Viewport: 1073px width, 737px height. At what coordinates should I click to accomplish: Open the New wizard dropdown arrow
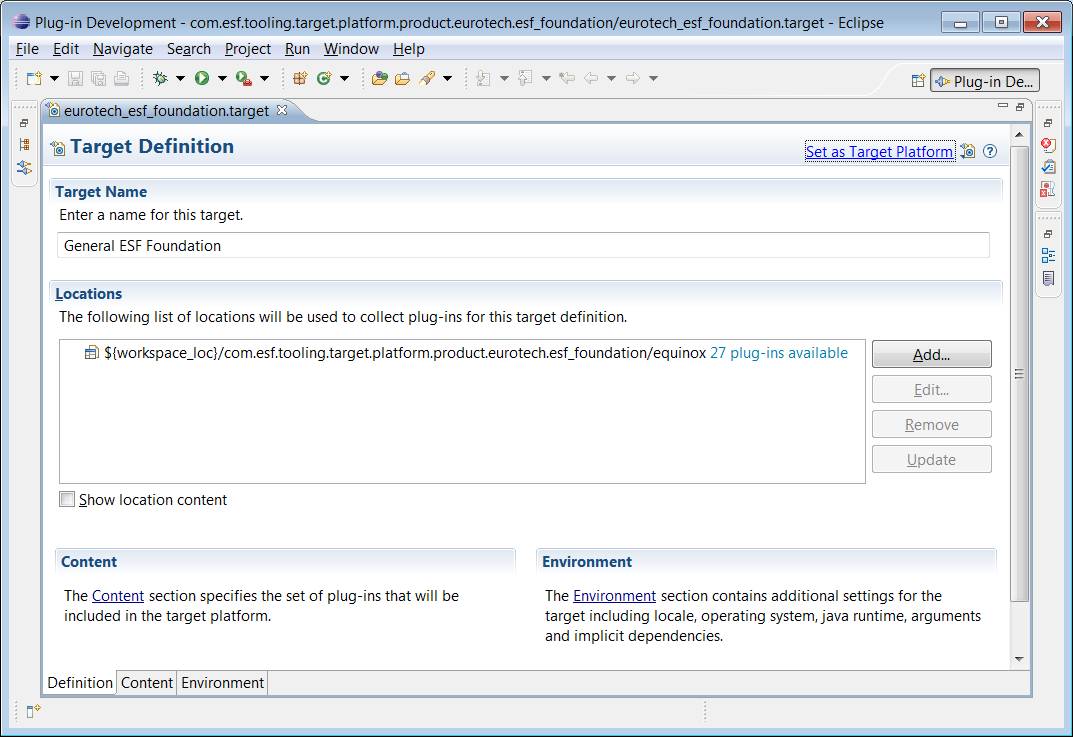(54, 79)
